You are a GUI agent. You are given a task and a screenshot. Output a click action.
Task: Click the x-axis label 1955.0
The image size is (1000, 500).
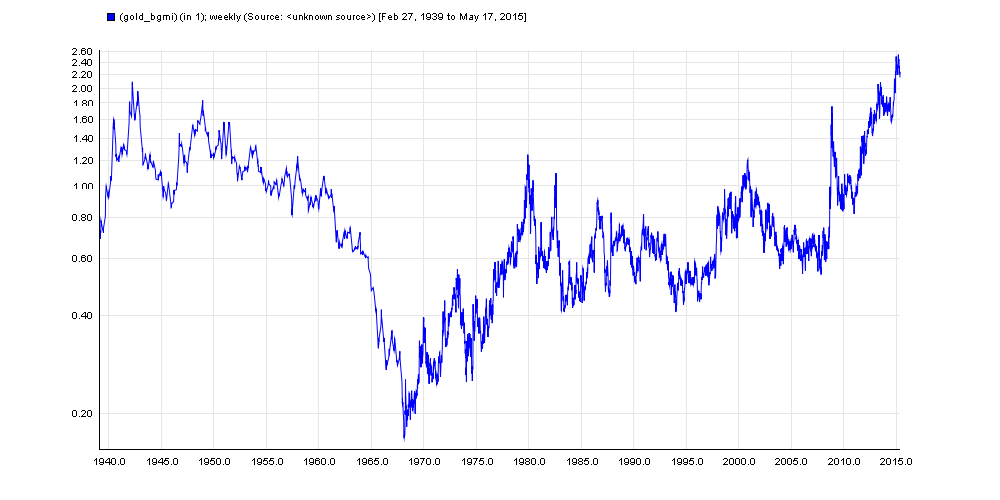point(266,462)
